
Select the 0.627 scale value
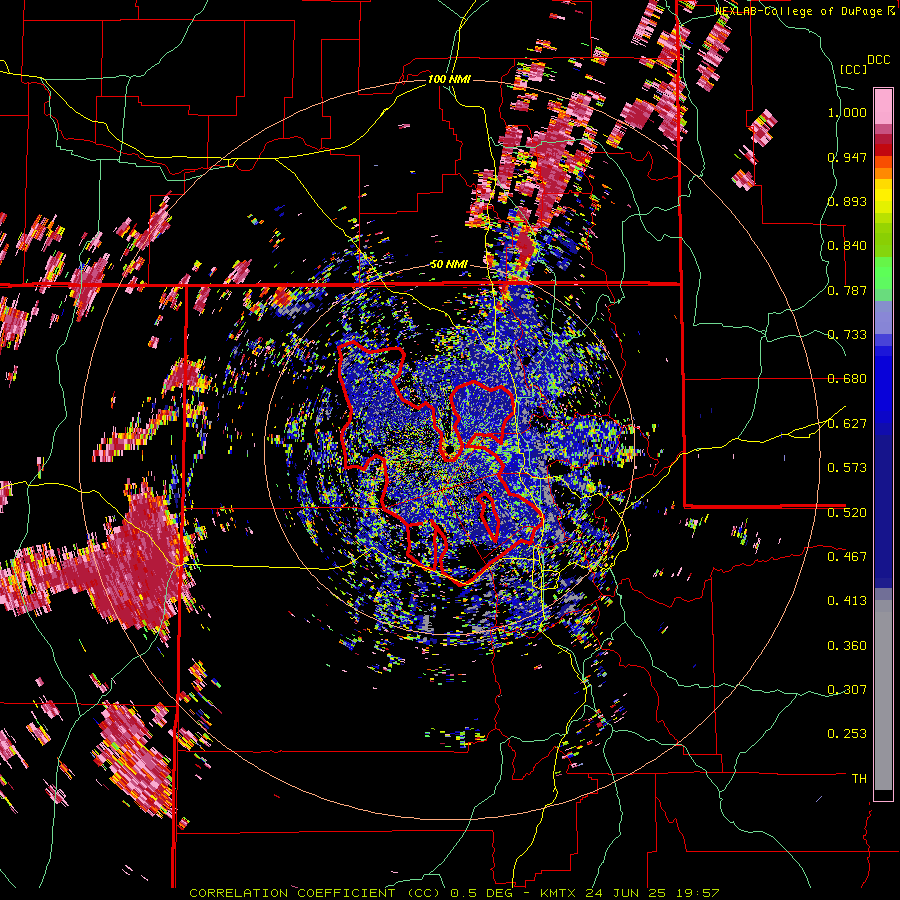tap(847, 423)
